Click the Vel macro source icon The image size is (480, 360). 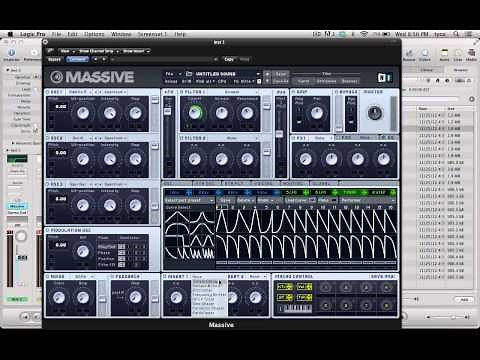pos(304,287)
